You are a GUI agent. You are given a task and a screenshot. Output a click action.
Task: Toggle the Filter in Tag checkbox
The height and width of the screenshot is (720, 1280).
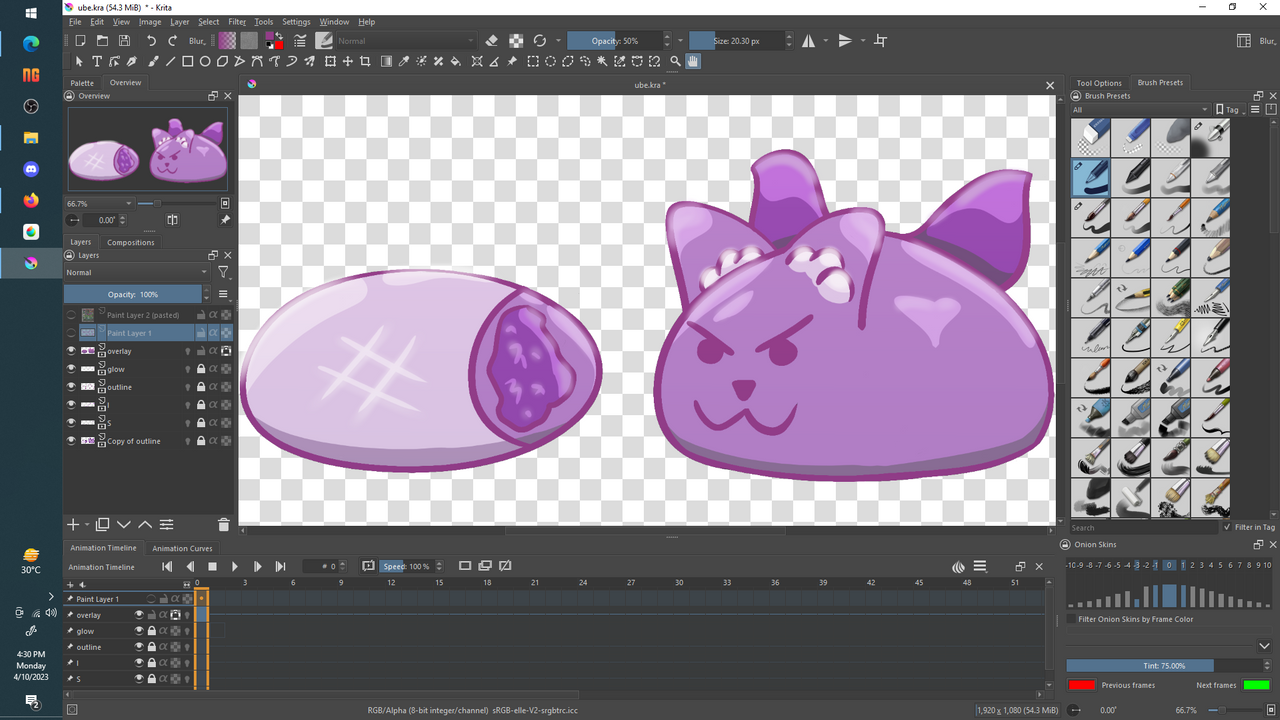pyautogui.click(x=1228, y=527)
